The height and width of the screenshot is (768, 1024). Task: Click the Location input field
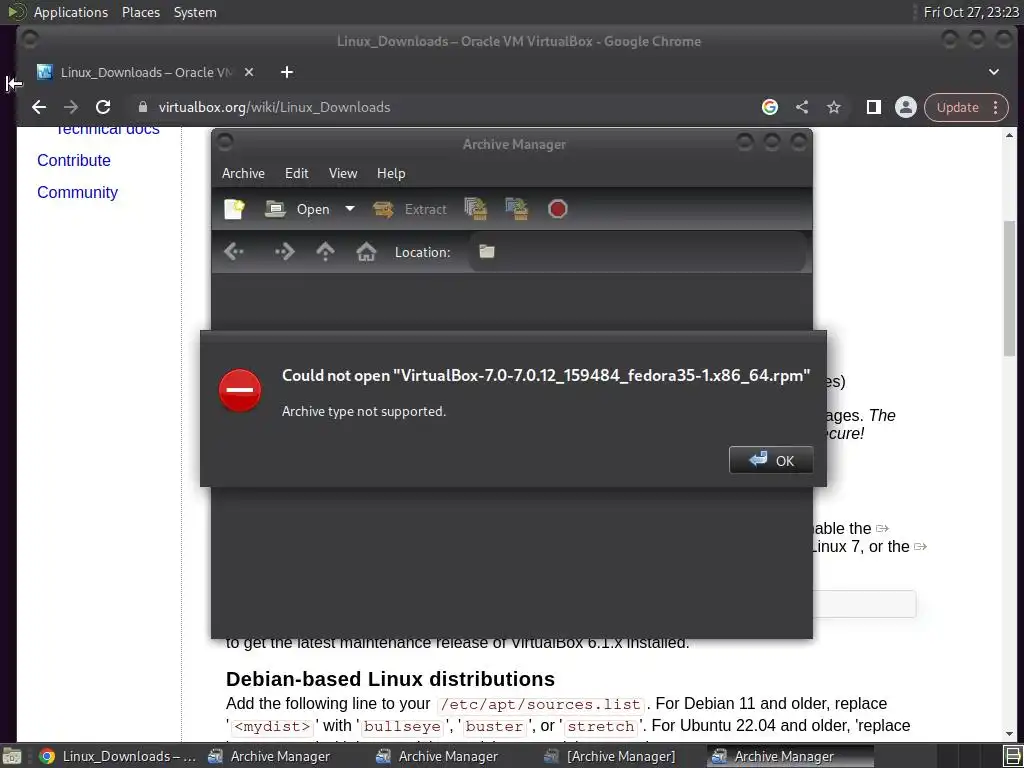[637, 251]
